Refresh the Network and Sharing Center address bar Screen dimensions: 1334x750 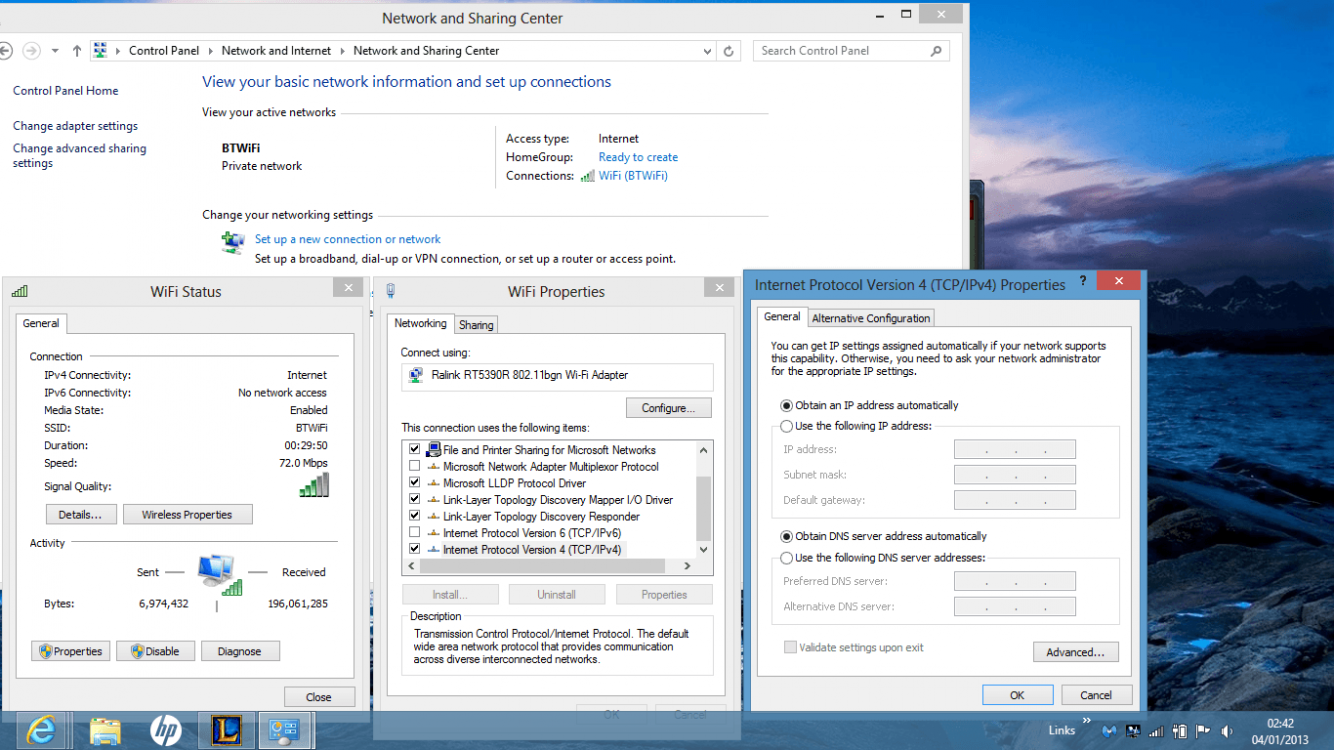(729, 51)
